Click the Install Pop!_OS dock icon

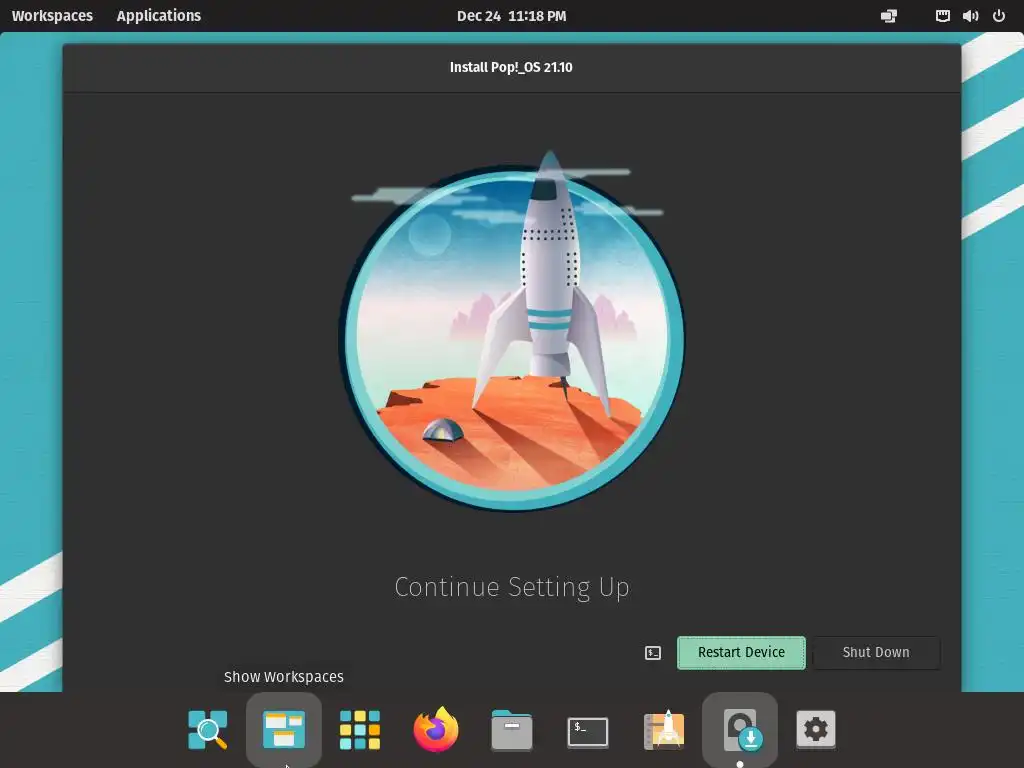(x=741, y=729)
